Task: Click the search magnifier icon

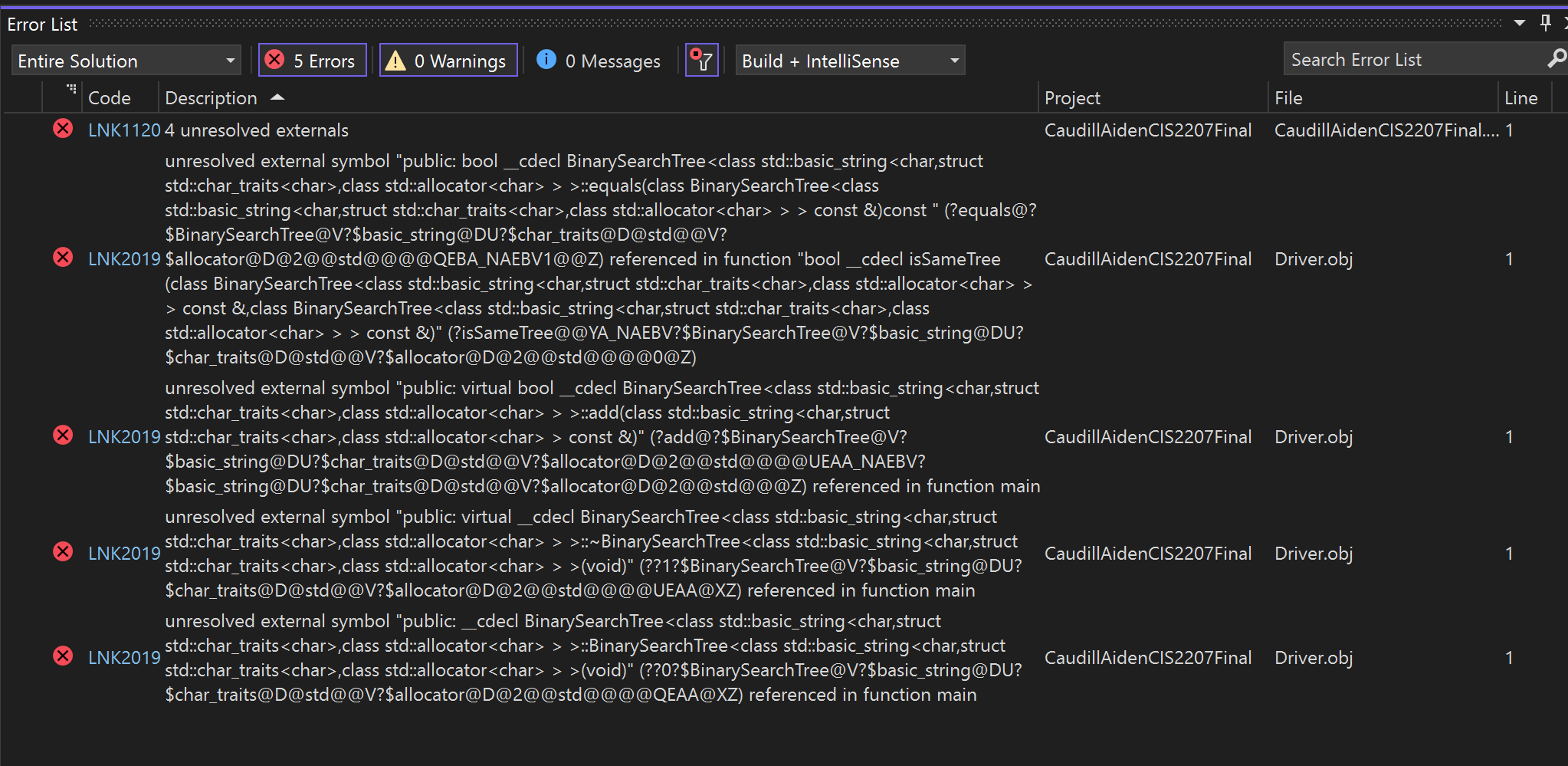Action: [x=1557, y=58]
